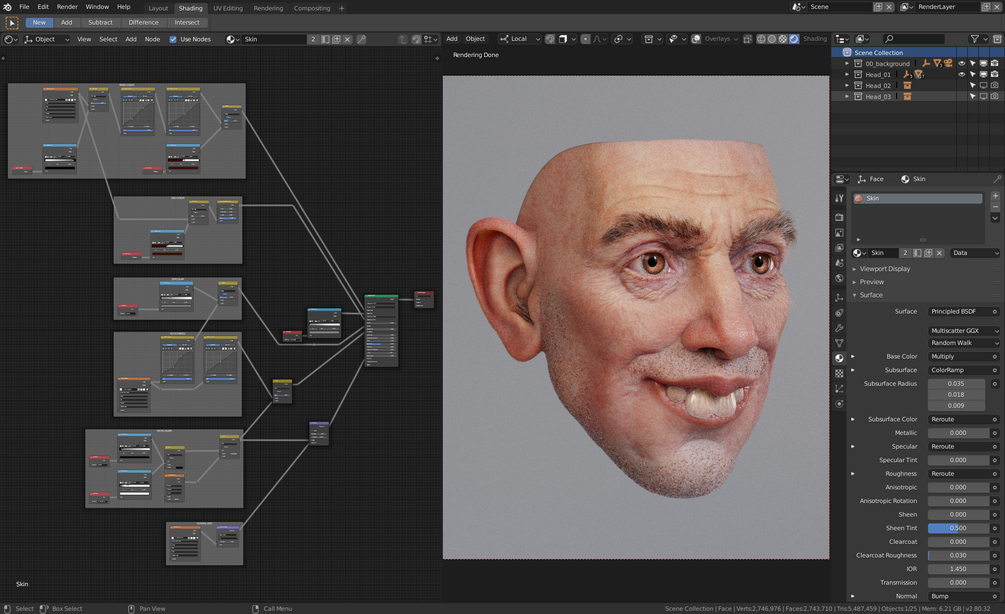1005x614 pixels.
Task: Click the Difference selection mode button
Action: pyautogui.click(x=143, y=22)
